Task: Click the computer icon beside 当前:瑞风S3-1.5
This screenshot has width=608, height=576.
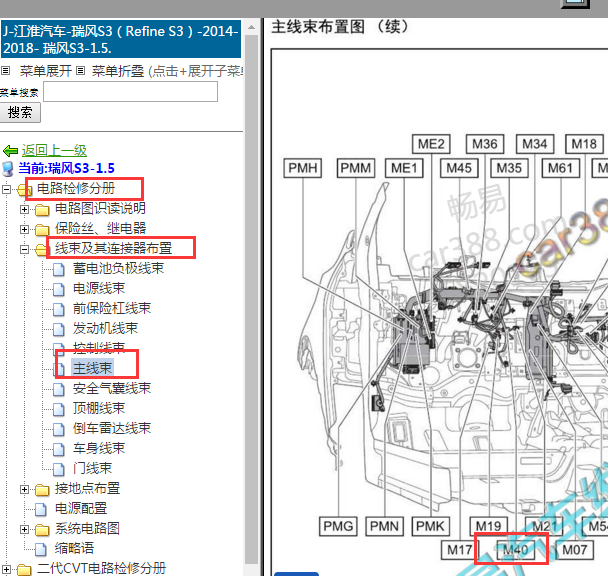Action: click(8, 169)
